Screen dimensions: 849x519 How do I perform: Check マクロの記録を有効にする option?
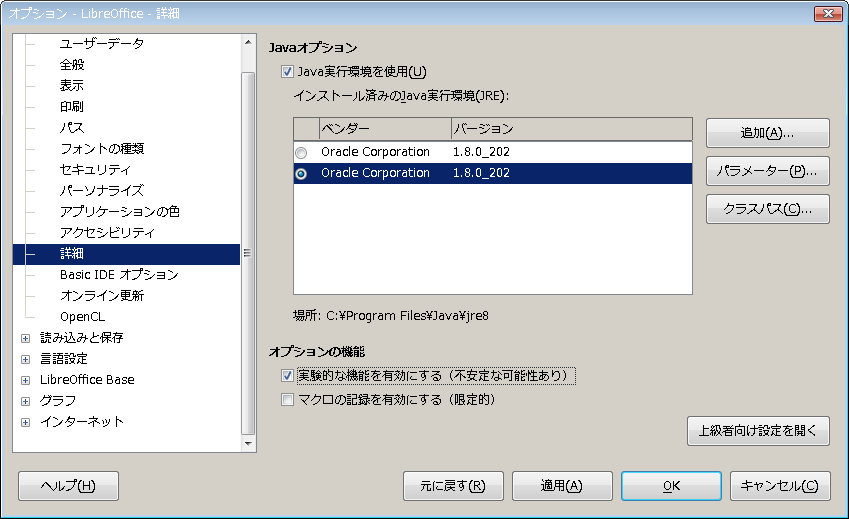[x=287, y=399]
